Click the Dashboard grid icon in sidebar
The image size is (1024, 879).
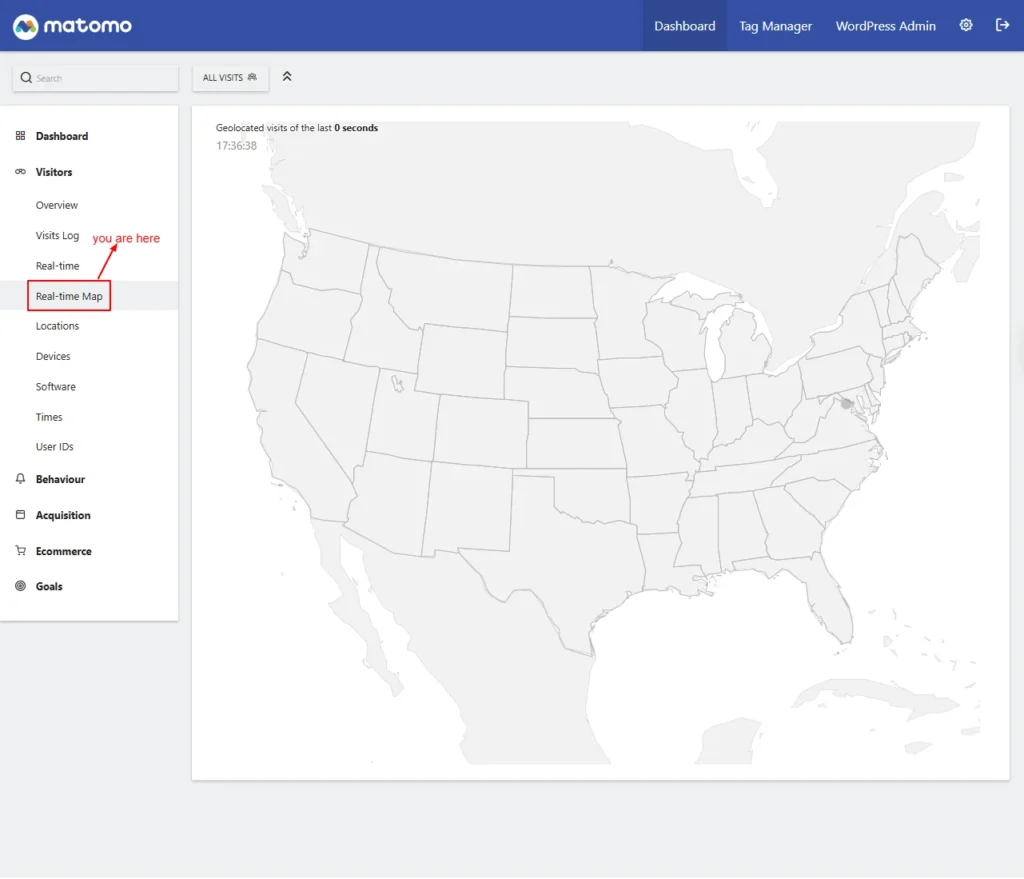click(x=20, y=136)
